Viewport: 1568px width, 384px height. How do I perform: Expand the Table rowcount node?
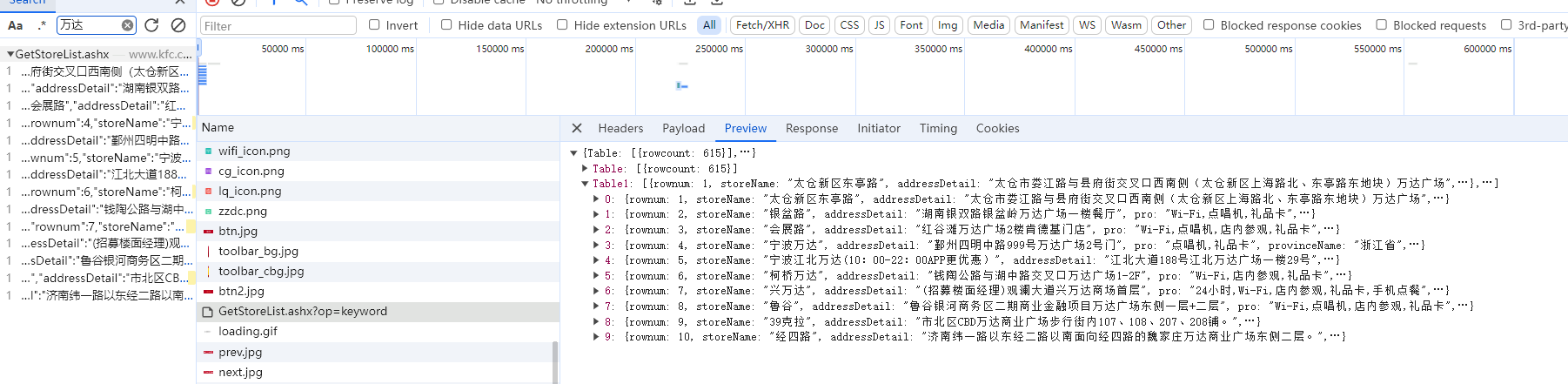[x=585, y=169]
